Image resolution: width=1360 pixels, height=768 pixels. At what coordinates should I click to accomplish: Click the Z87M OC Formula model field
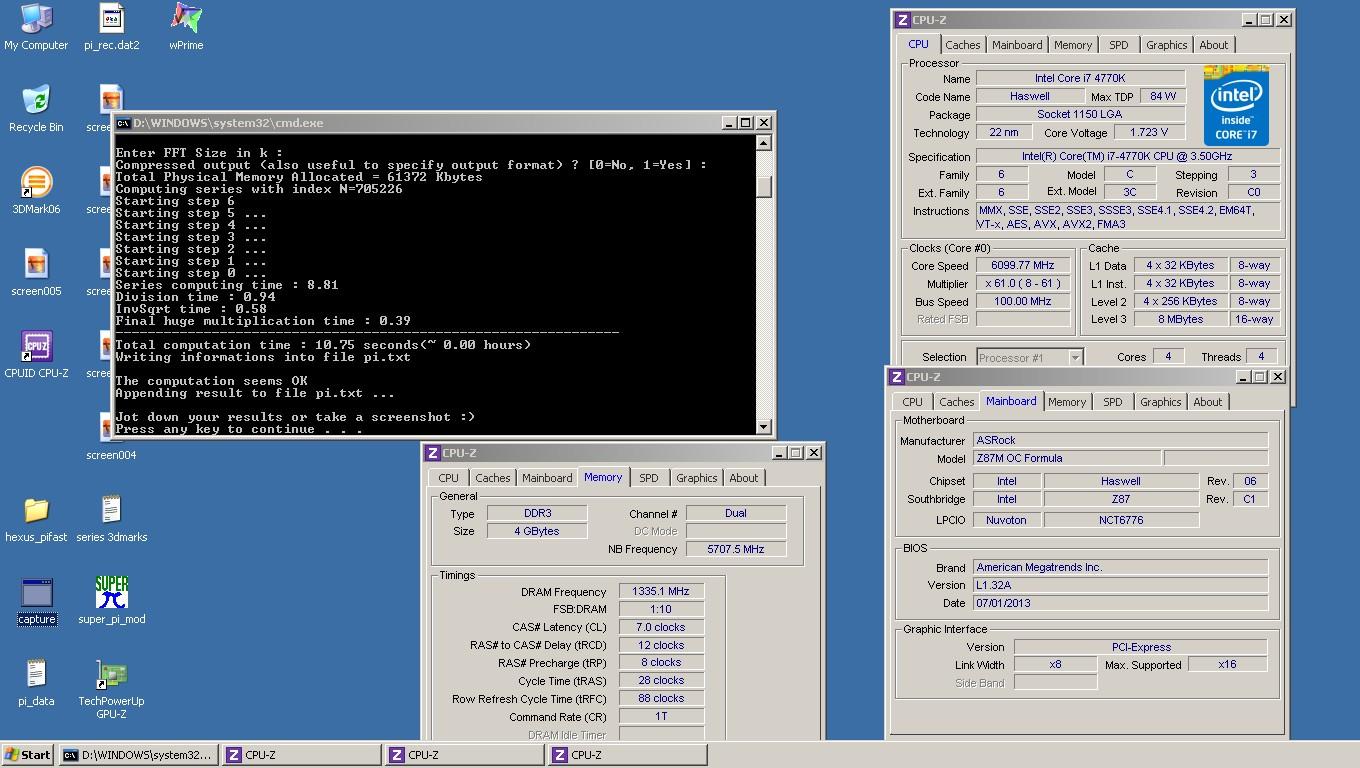[1067, 458]
